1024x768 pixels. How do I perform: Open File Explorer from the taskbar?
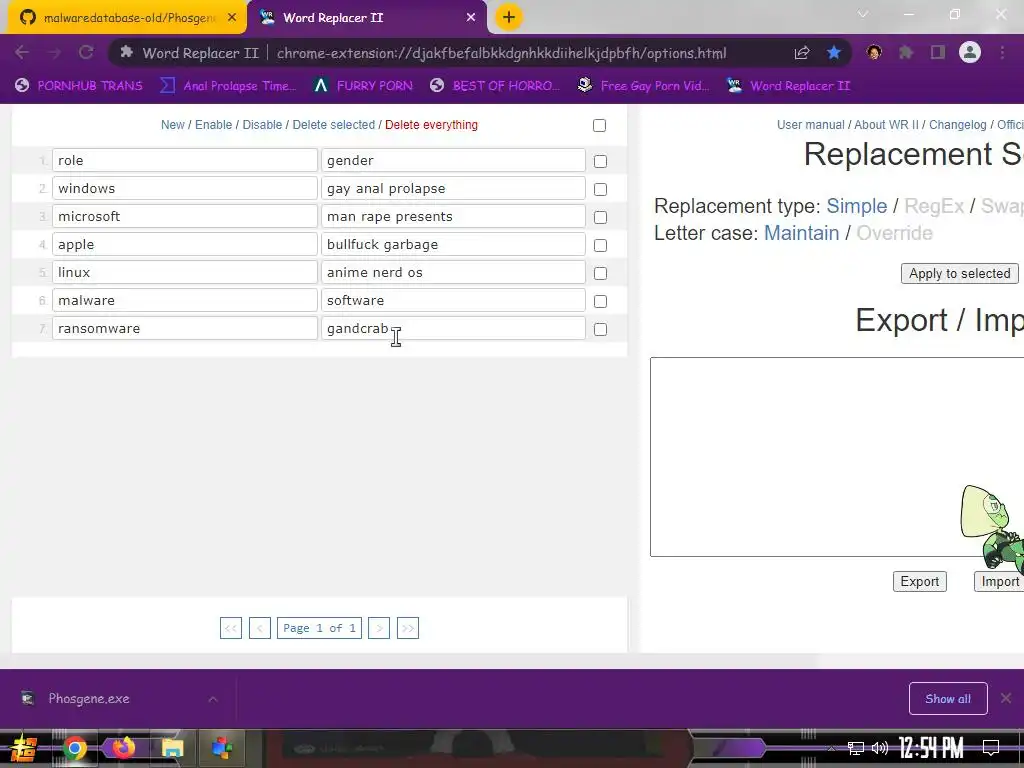click(172, 748)
